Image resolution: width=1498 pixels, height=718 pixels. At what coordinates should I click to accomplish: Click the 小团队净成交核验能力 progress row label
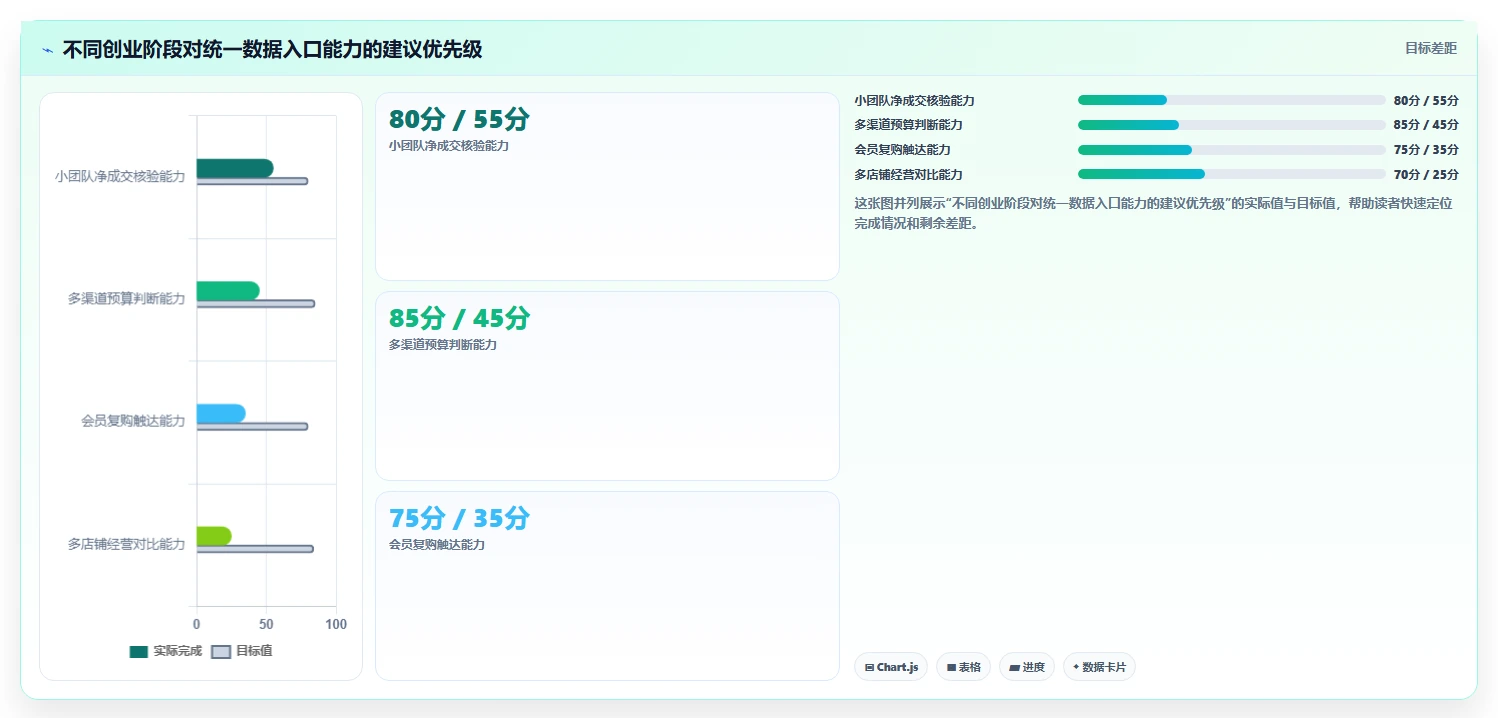914,101
